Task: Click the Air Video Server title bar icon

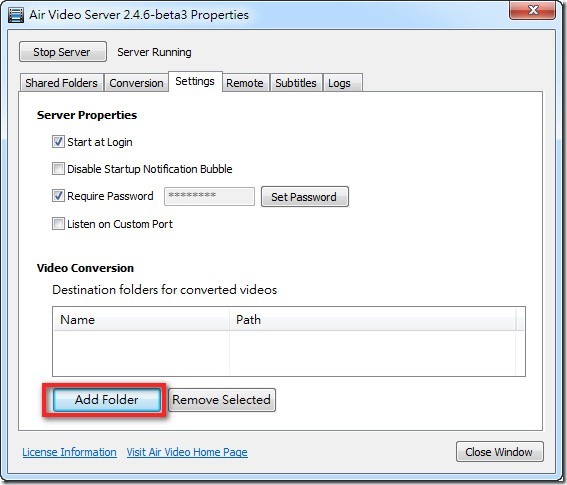Action: pyautogui.click(x=16, y=15)
